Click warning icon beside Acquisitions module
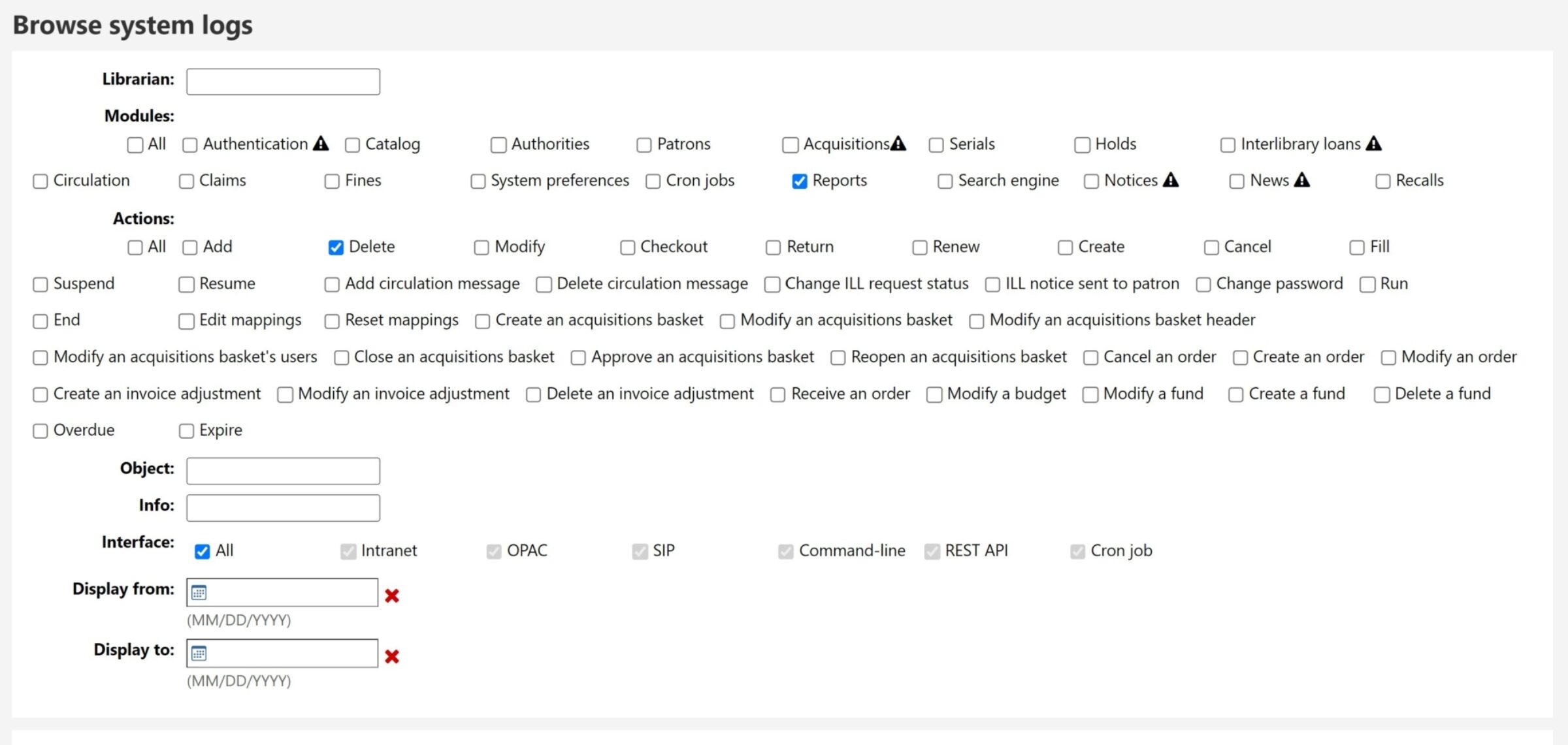This screenshot has width=1568, height=745. click(x=898, y=144)
